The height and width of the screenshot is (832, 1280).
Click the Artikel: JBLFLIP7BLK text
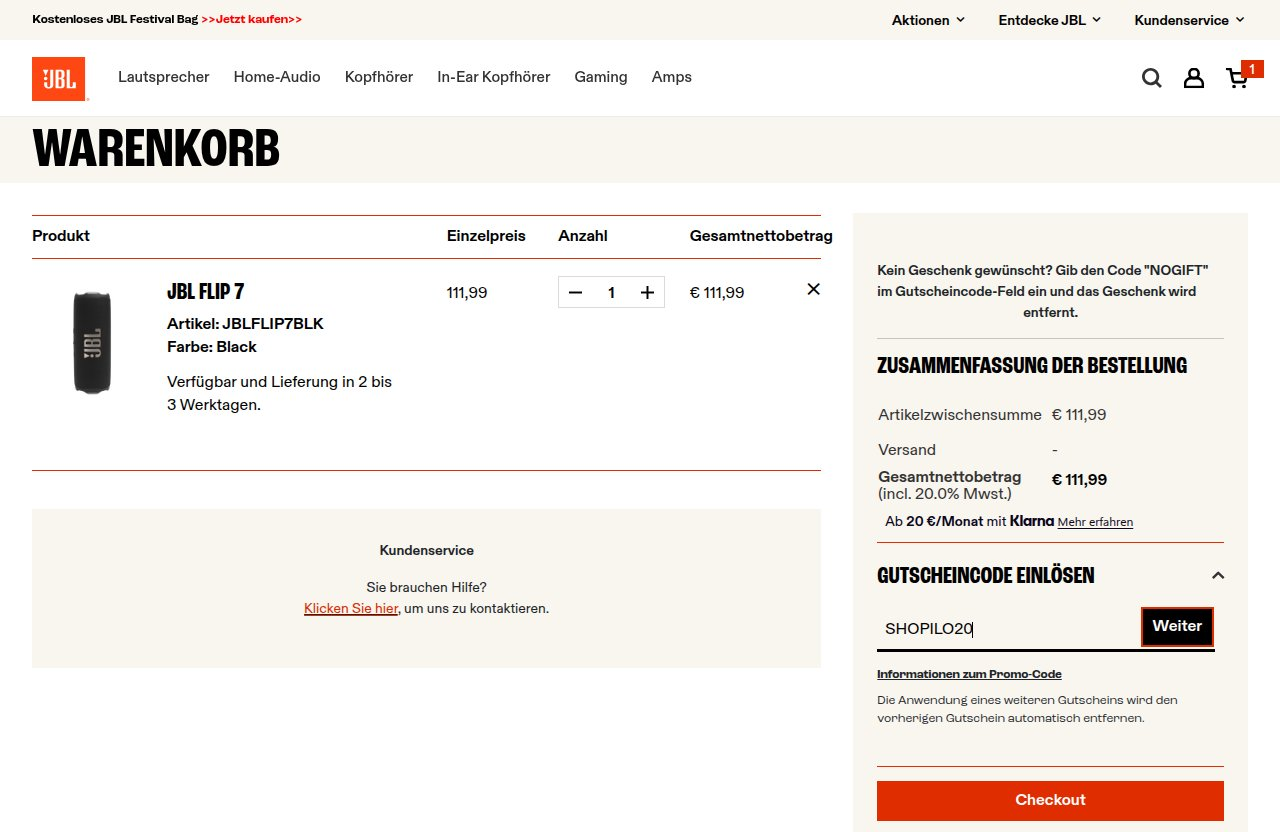(245, 323)
